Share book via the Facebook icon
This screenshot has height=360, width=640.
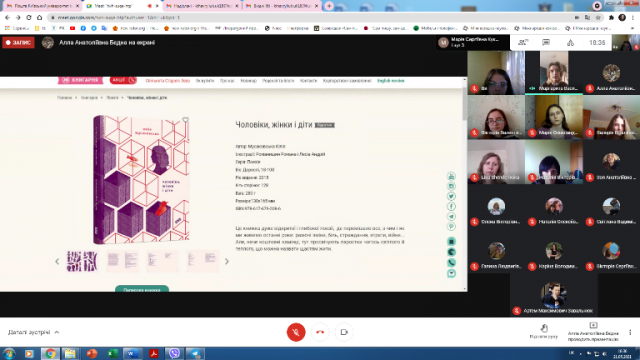[x=451, y=207]
